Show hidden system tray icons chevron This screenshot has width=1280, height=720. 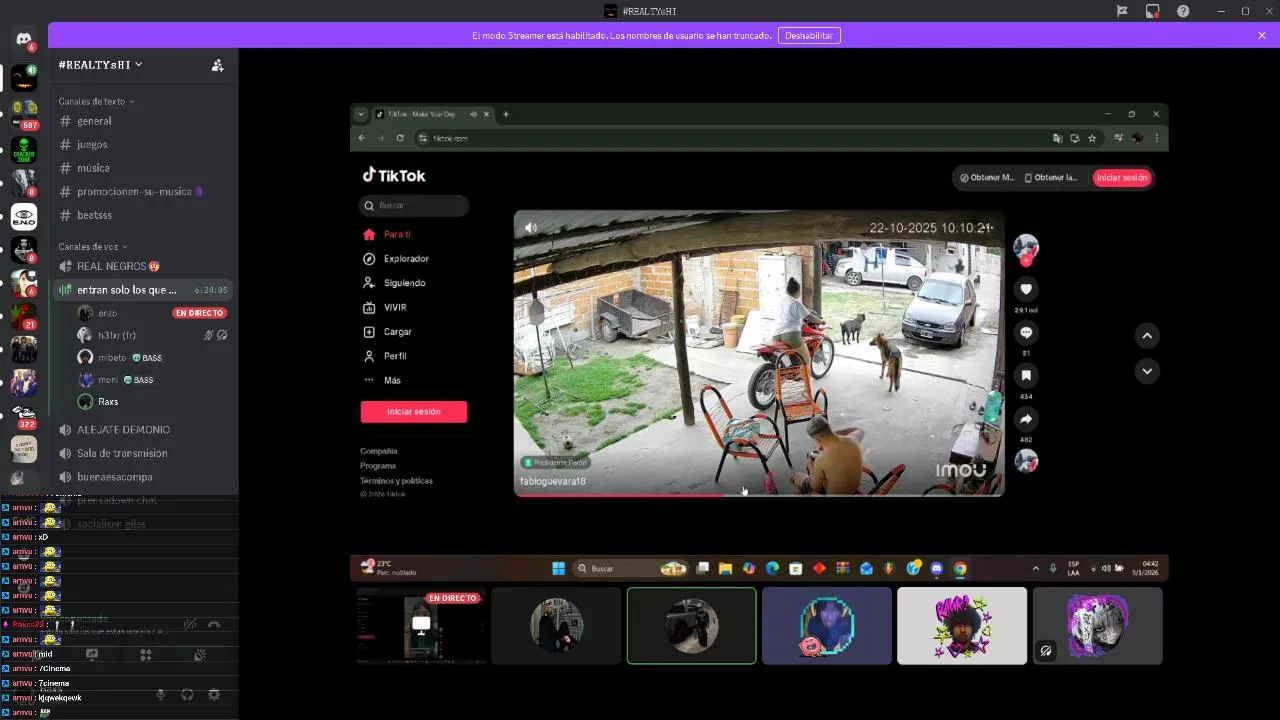(x=1035, y=568)
